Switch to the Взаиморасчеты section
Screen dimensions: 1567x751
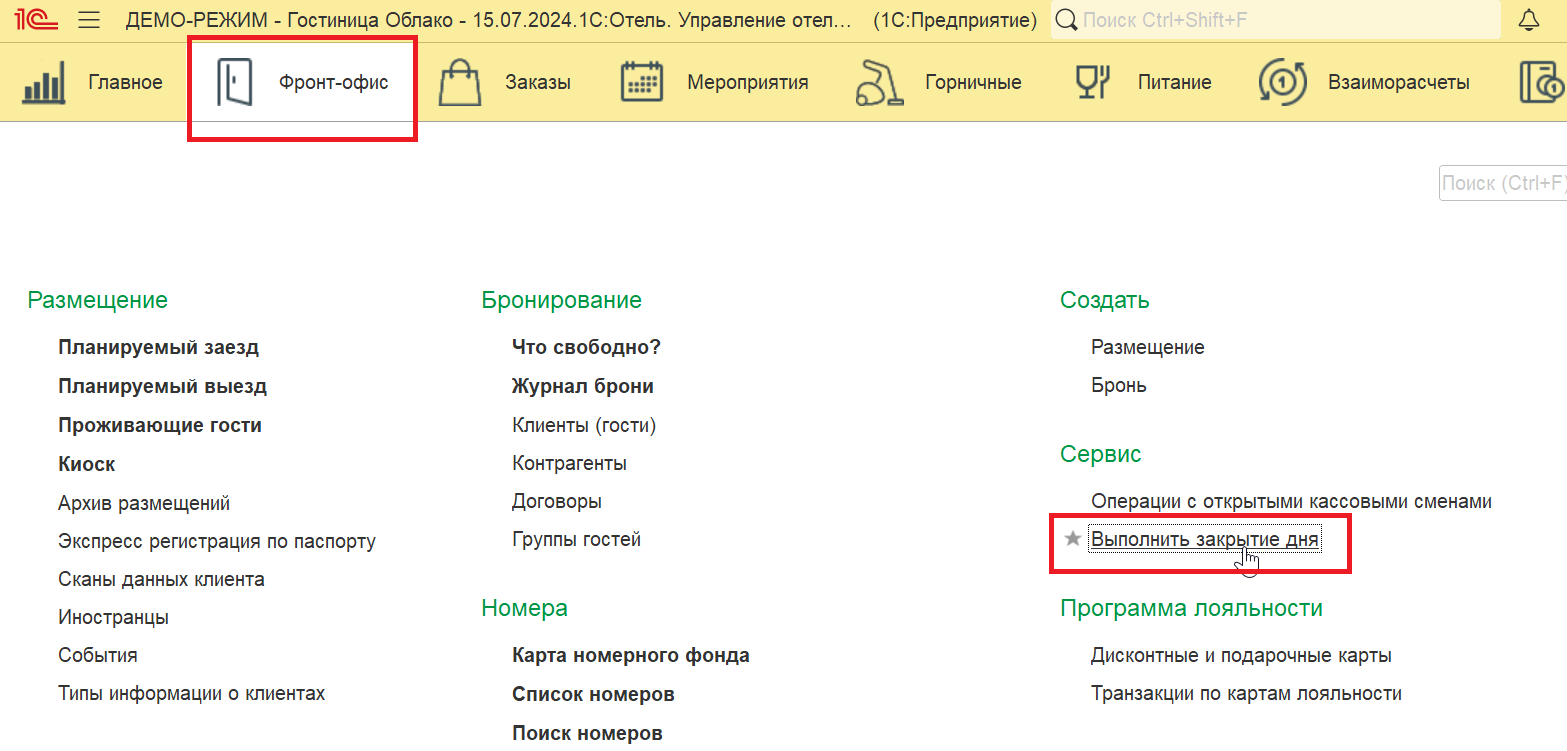click(x=1399, y=83)
